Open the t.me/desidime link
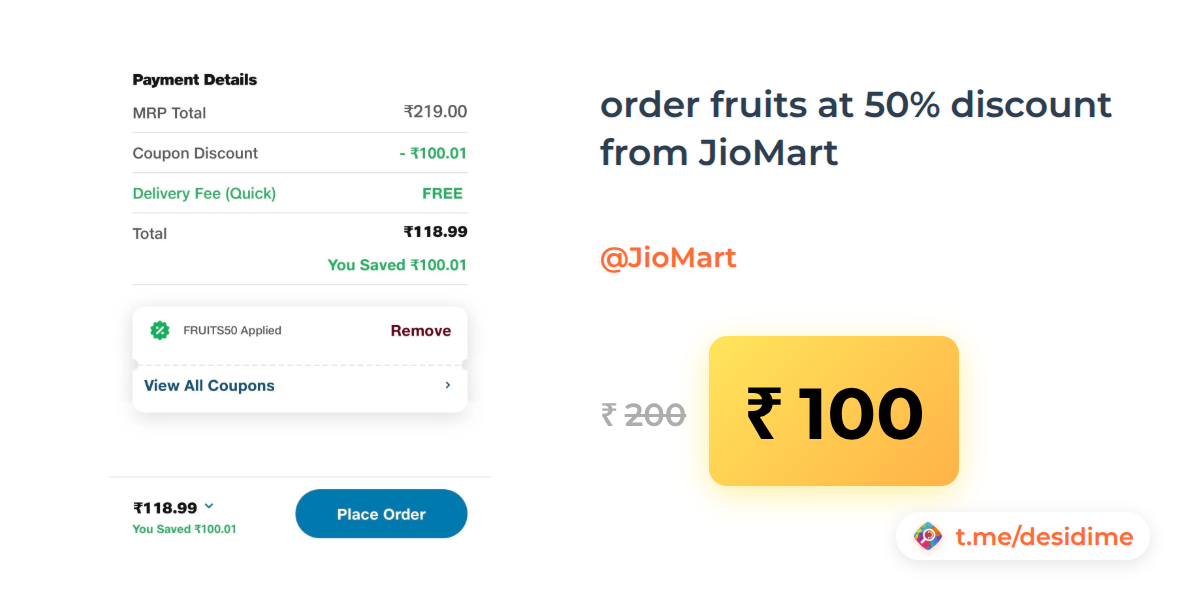Viewport: 1200px width, 600px height. coord(1043,537)
